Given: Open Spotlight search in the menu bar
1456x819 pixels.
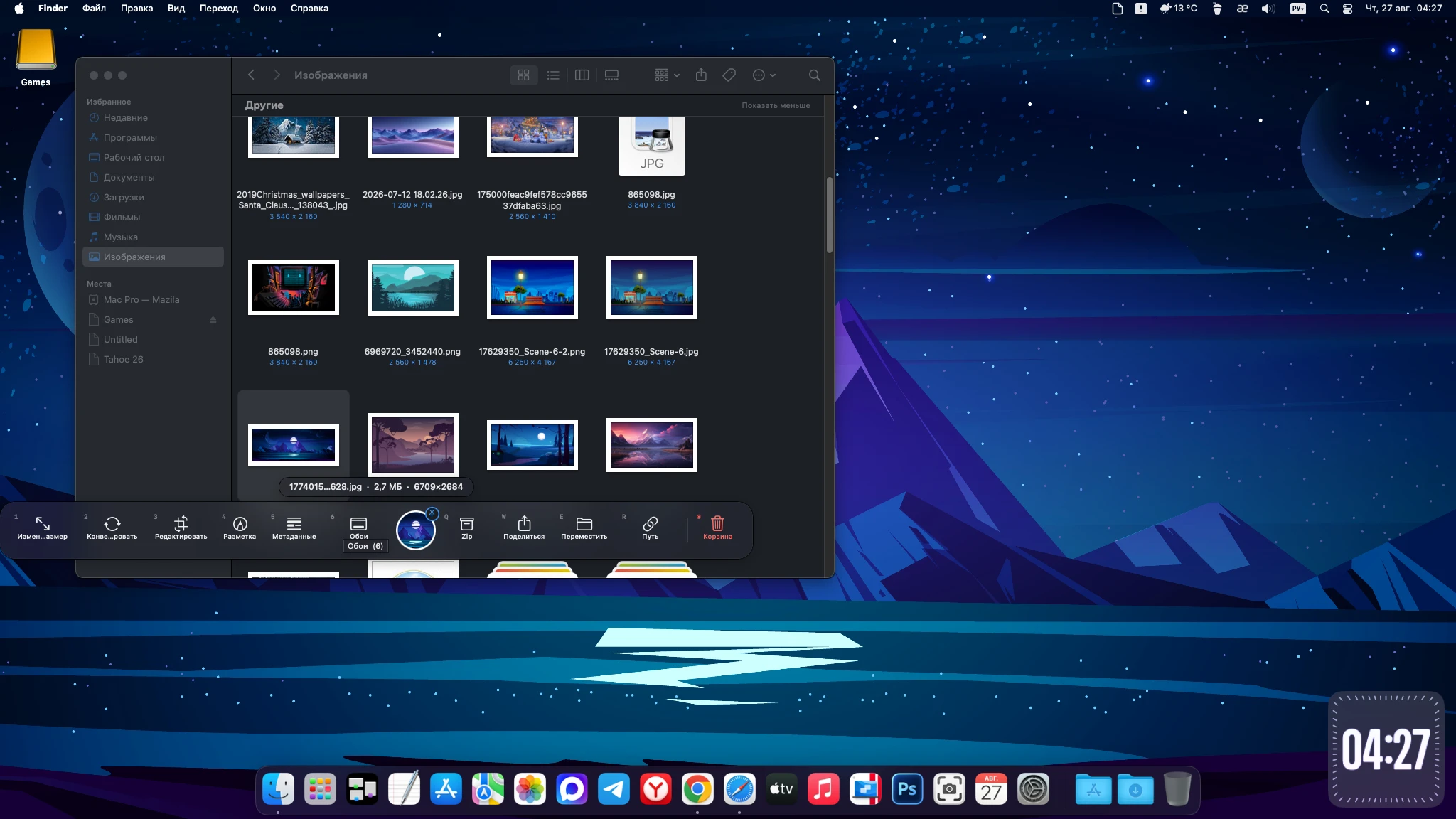Looking at the screenshot, I should [x=1324, y=9].
